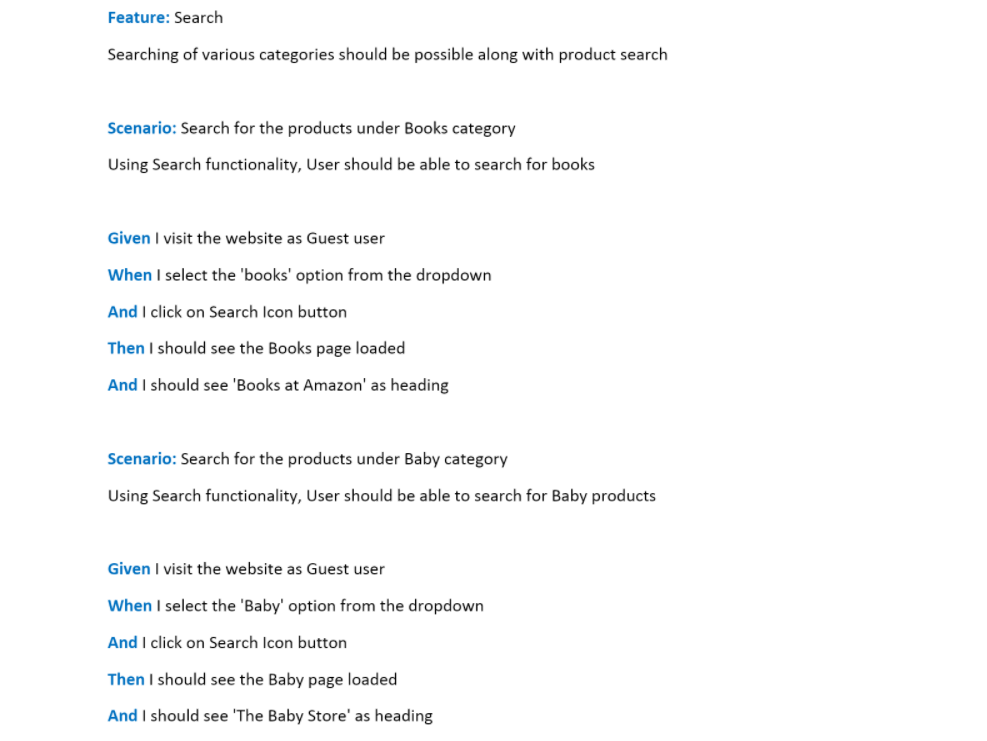Viewport: 987px width, 741px height.
Task: Click the line ending "able to search for books"
Action: tap(351, 165)
